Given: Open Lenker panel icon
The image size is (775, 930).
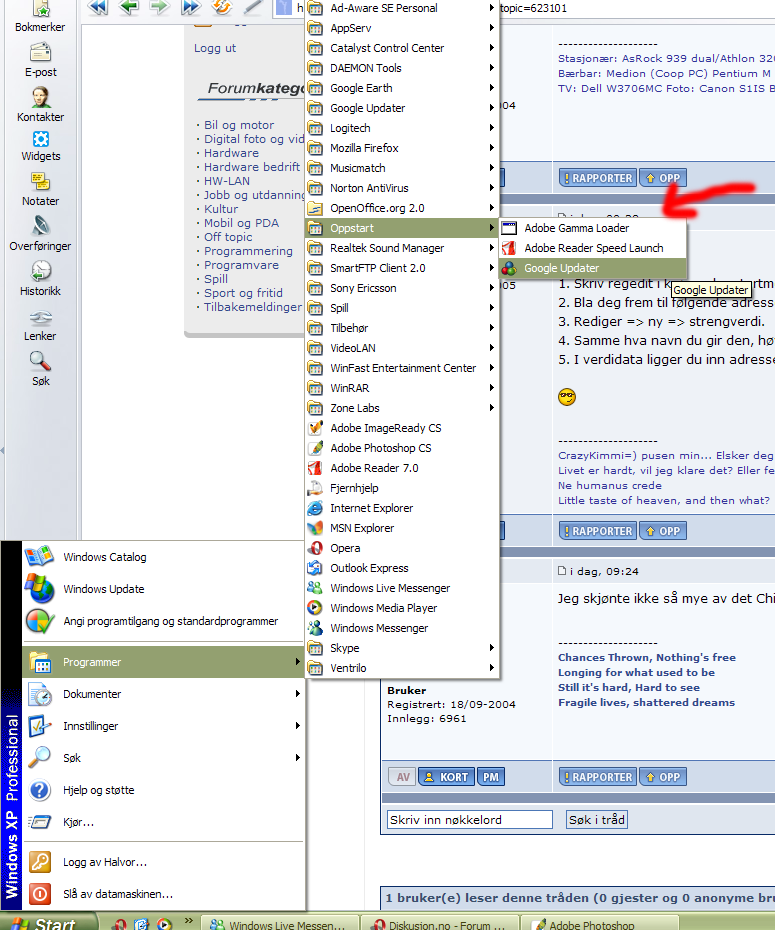Looking at the screenshot, I should [x=40, y=319].
